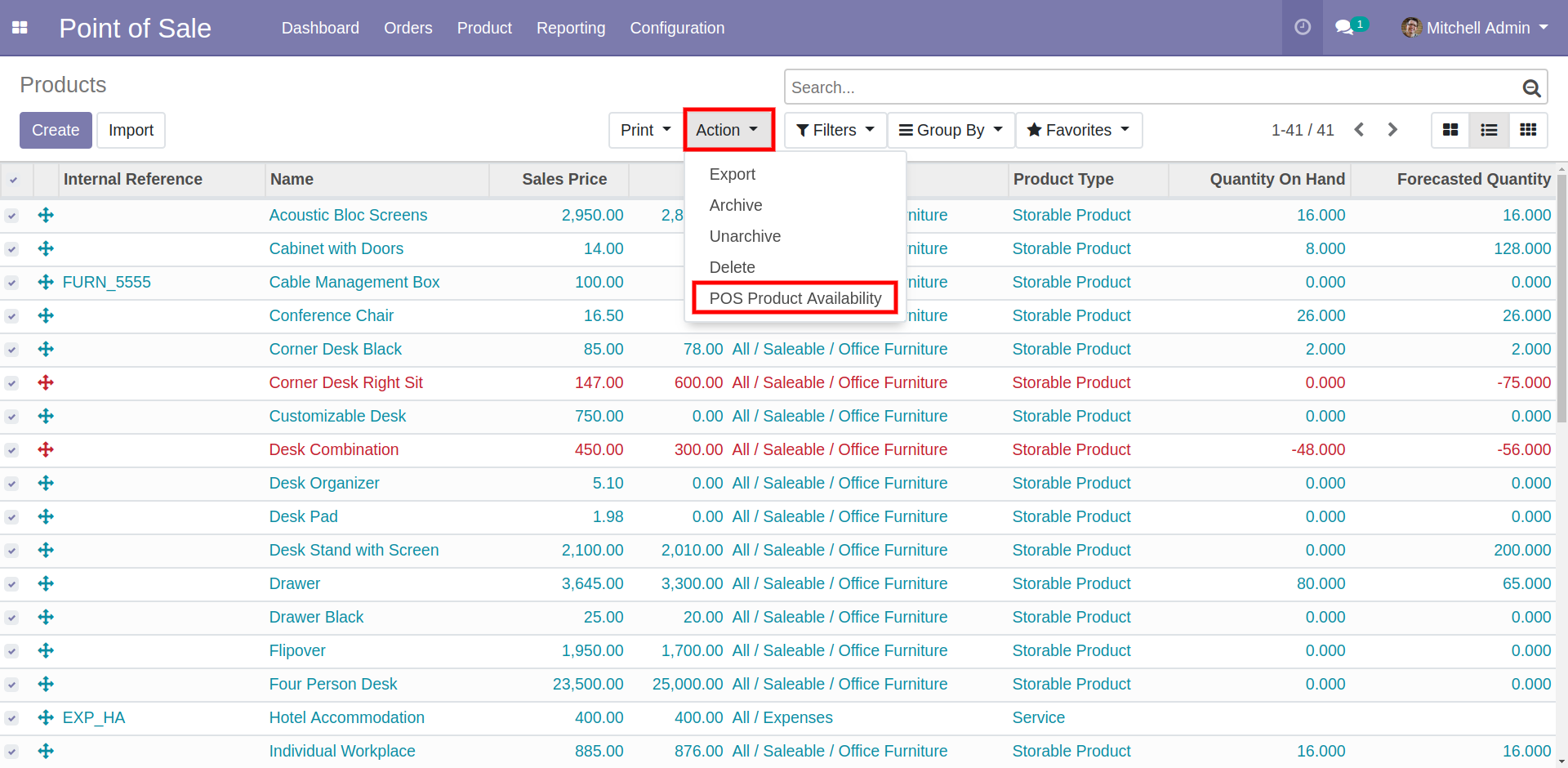Click drag handle for Drawer Black
The width and height of the screenshot is (1568, 768).
point(46,617)
